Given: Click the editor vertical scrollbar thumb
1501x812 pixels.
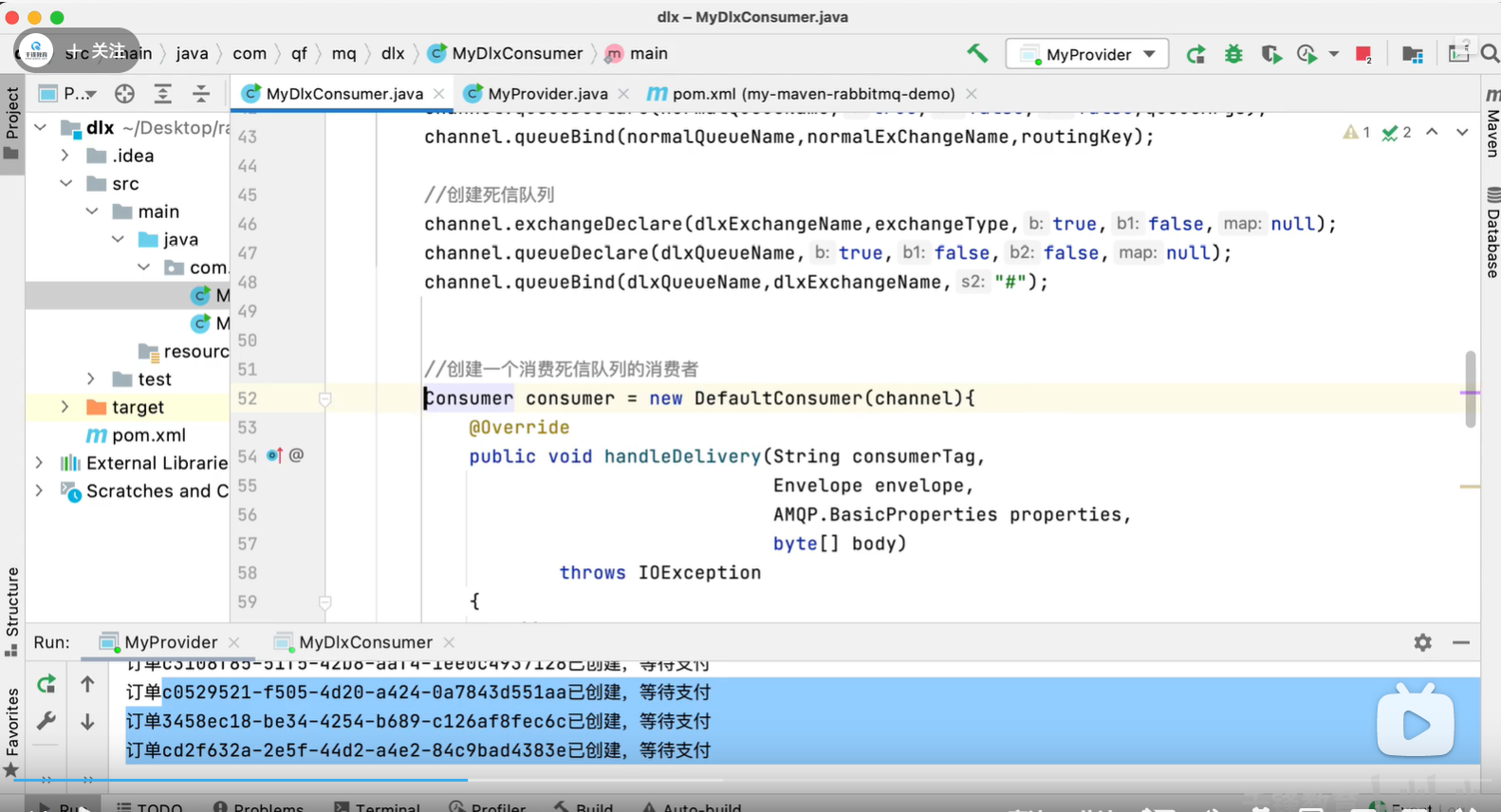Looking at the screenshot, I should click(1471, 389).
